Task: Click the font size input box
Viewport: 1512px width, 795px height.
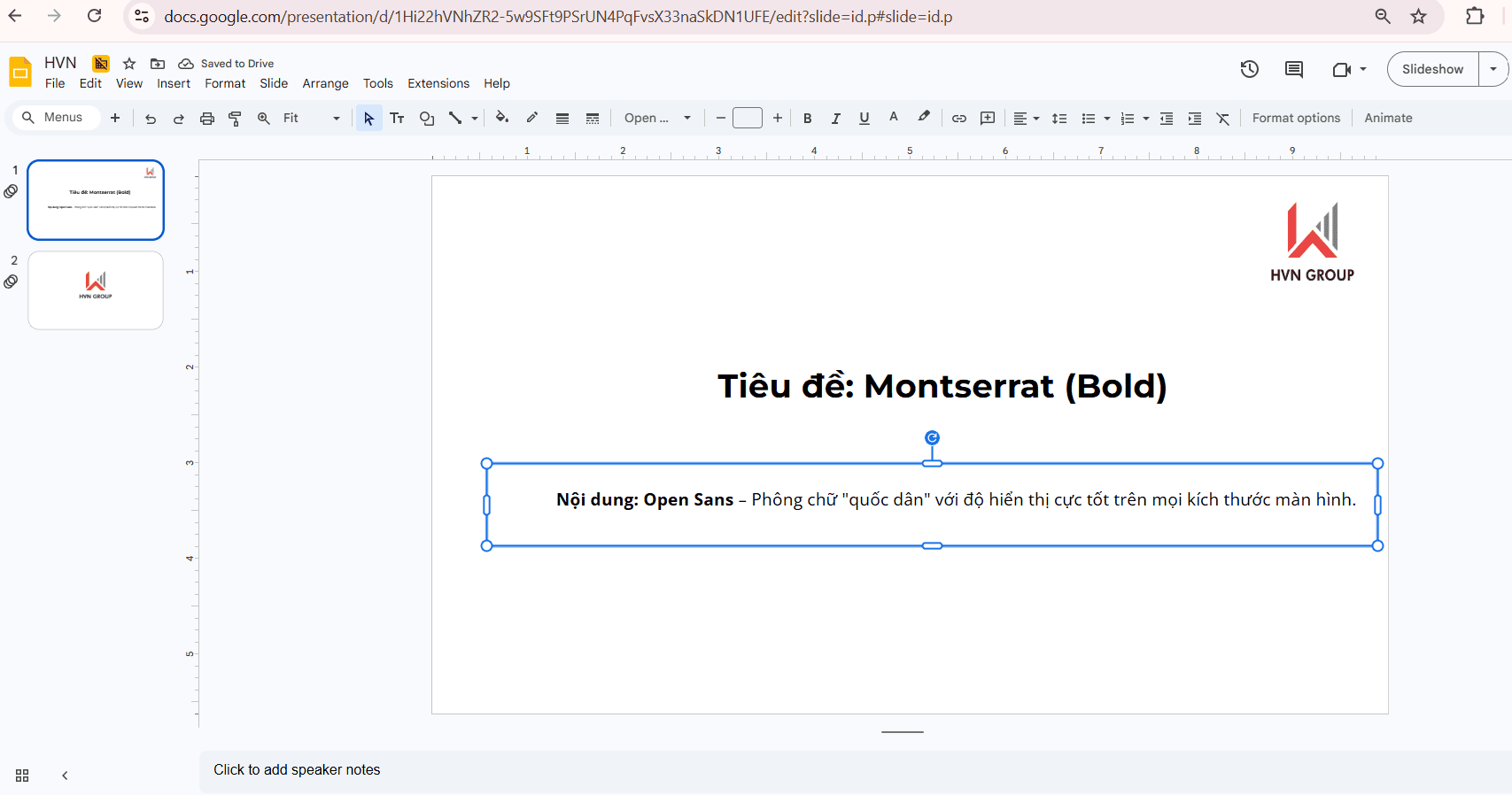Action: click(748, 118)
